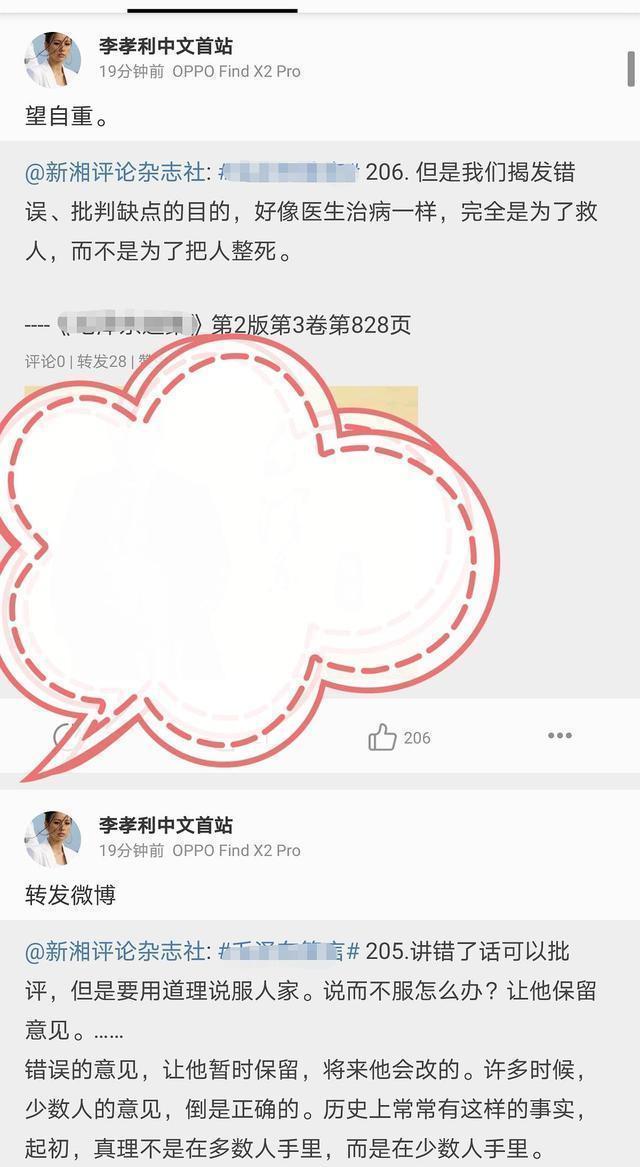View the 转发28 repost list
The height and width of the screenshot is (1167, 640).
(102, 362)
